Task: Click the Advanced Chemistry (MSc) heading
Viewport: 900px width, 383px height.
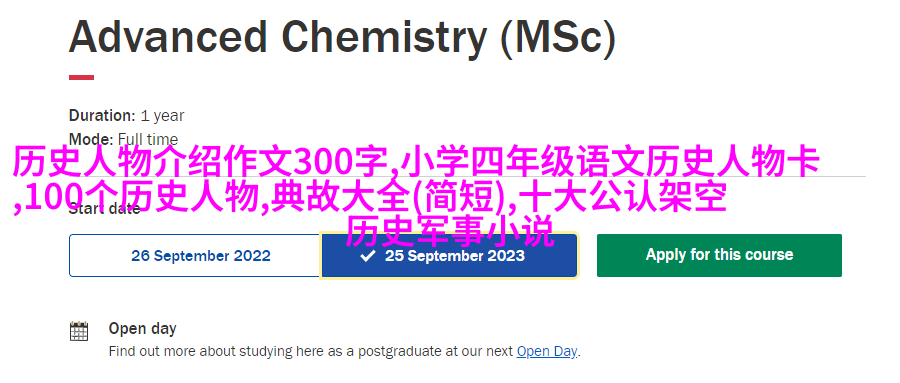Action: [x=342, y=37]
